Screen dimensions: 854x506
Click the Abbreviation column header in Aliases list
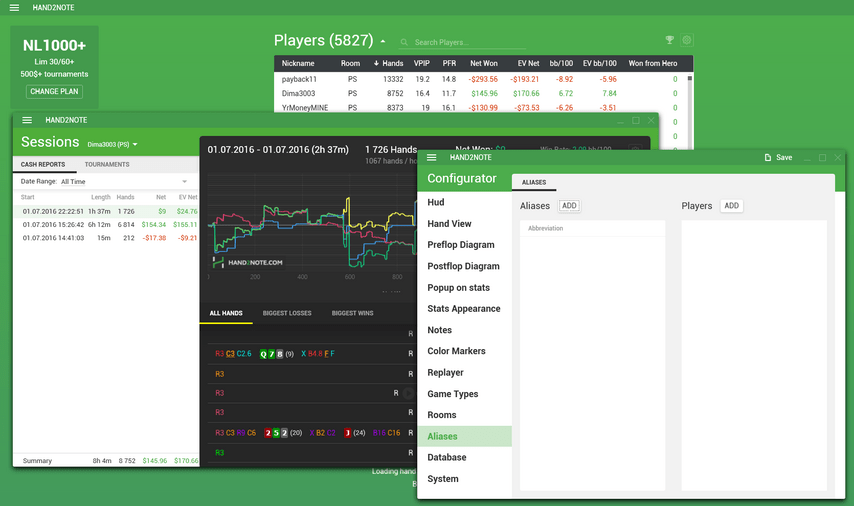(x=545, y=228)
